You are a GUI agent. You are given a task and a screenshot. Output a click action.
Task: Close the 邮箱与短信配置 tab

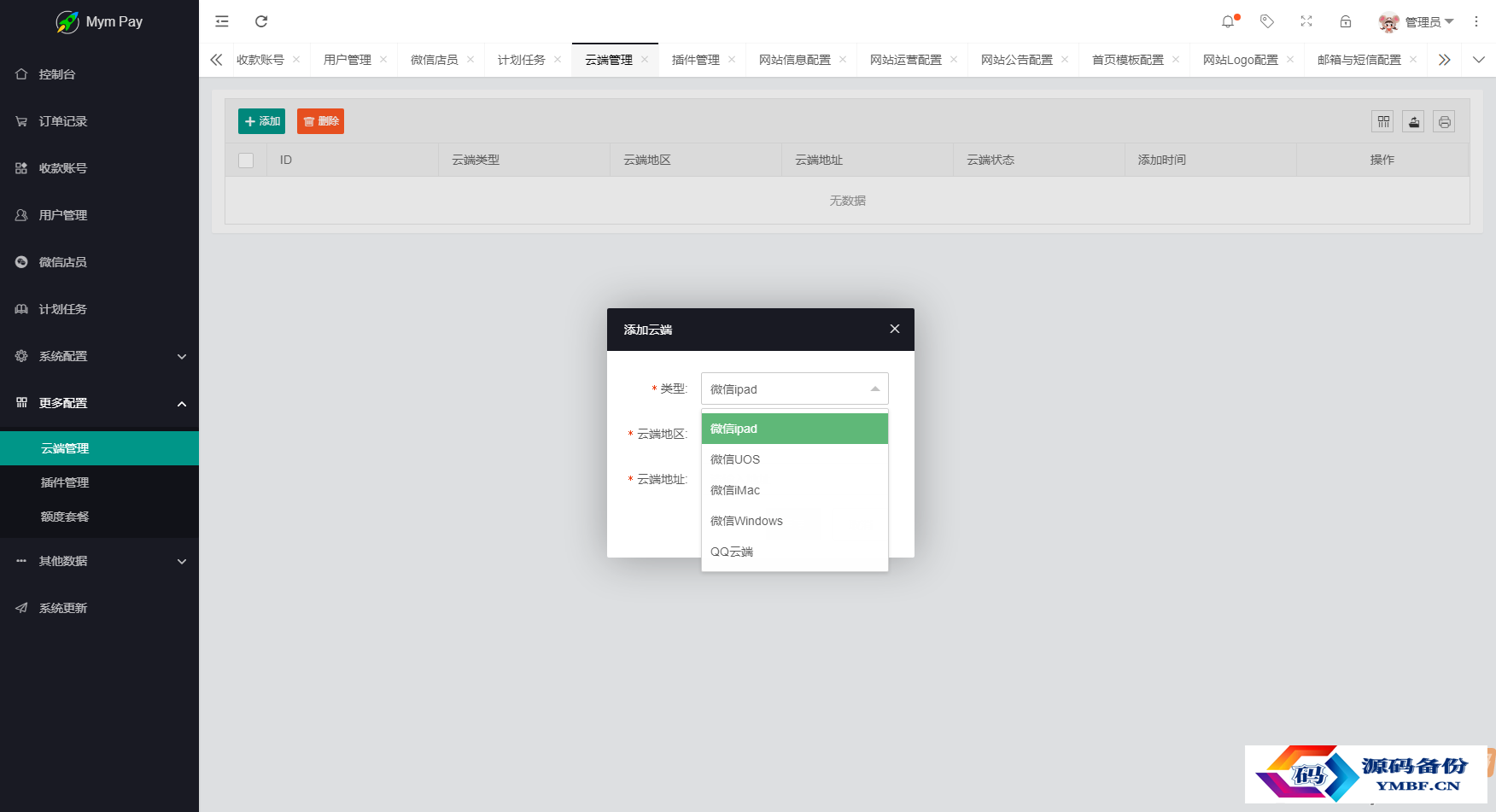(x=1413, y=60)
